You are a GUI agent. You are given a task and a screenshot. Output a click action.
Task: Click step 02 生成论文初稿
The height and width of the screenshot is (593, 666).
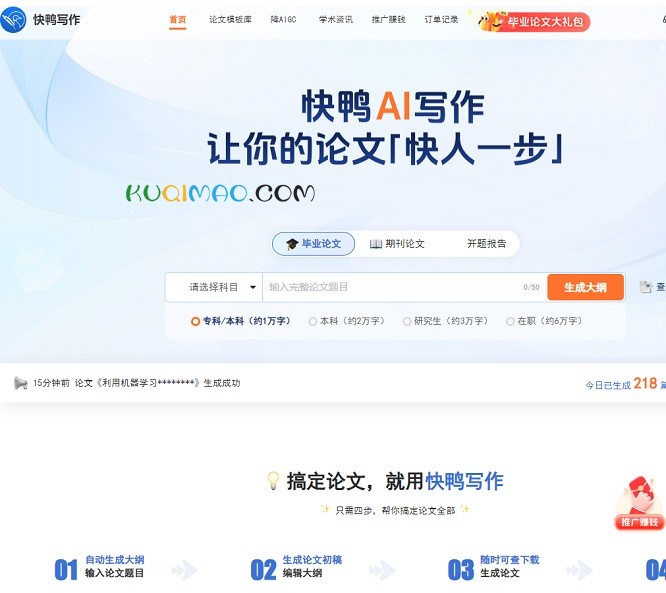pyautogui.click(x=296, y=567)
